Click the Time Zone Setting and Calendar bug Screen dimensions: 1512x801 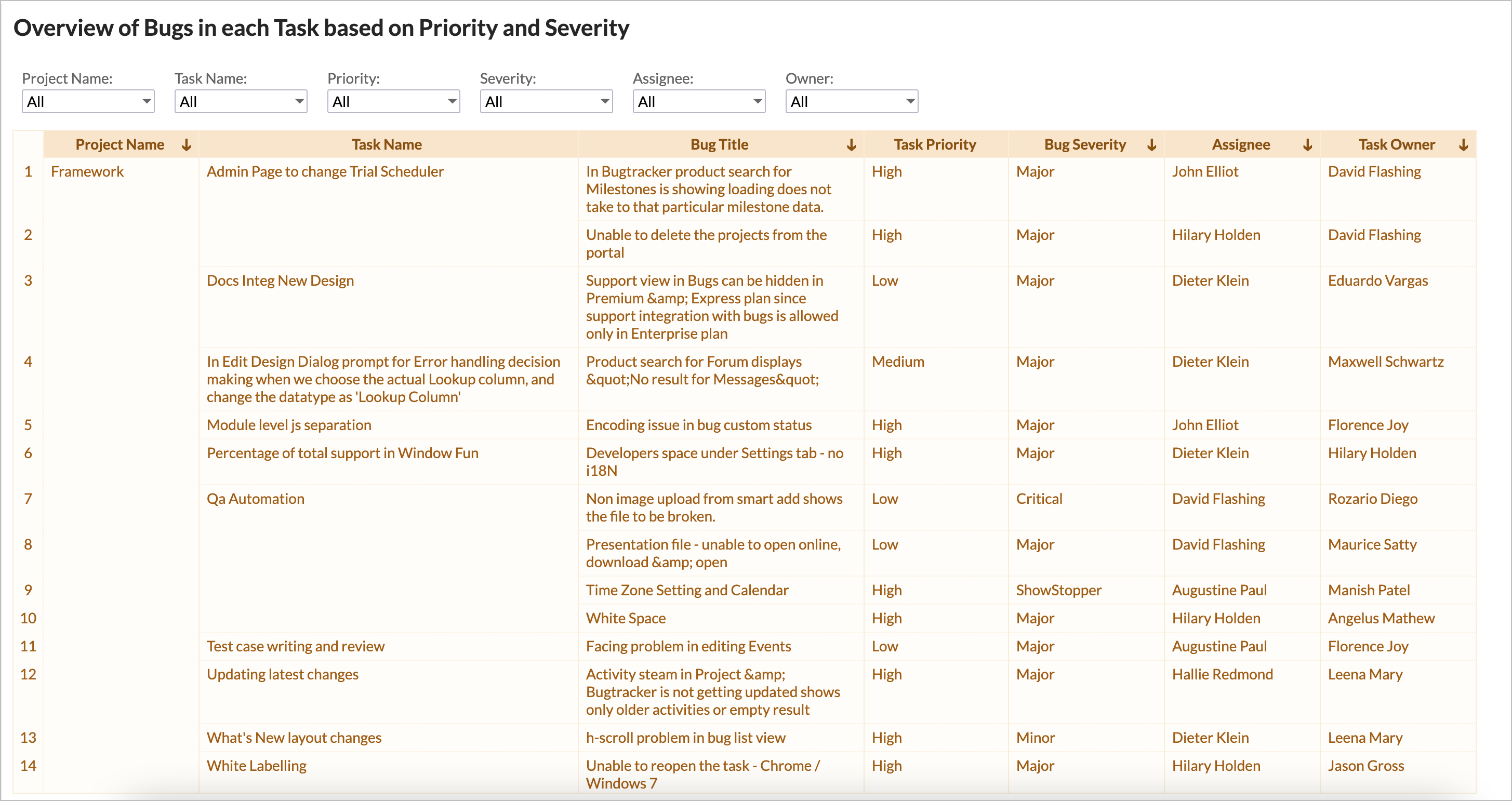tap(687, 590)
